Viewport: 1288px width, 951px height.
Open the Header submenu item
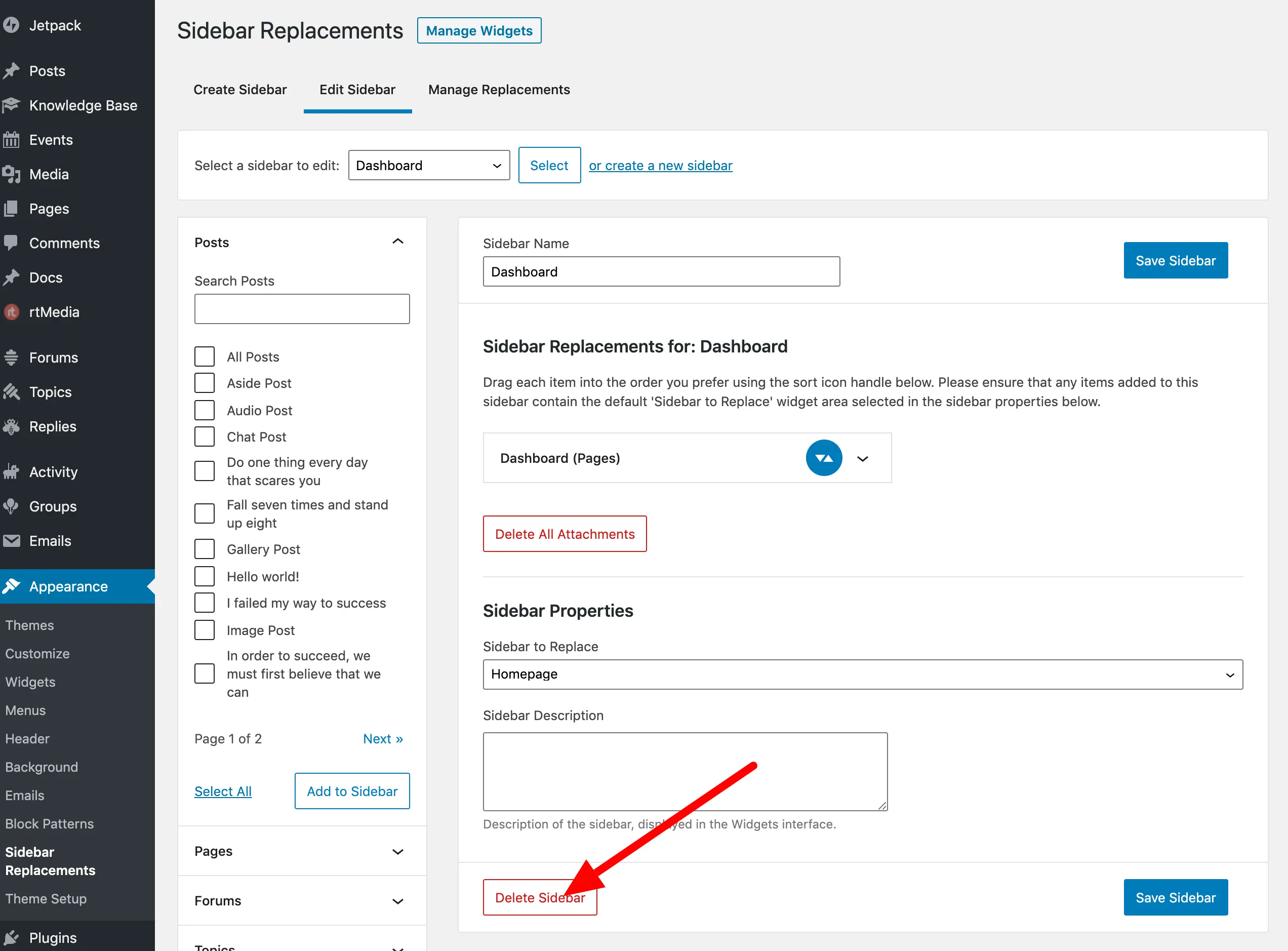pos(27,739)
